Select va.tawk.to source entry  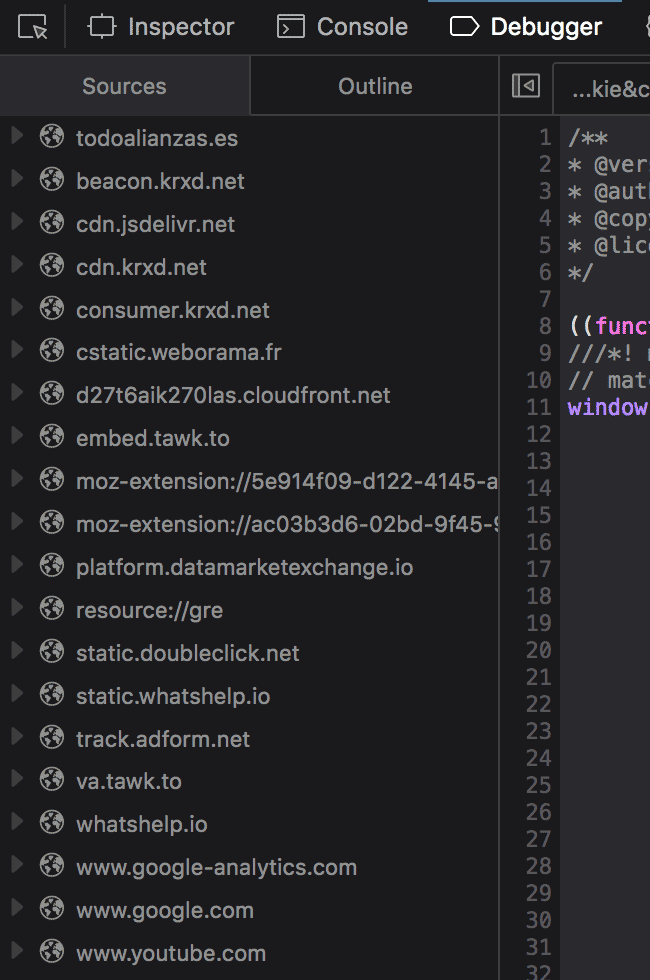click(129, 781)
